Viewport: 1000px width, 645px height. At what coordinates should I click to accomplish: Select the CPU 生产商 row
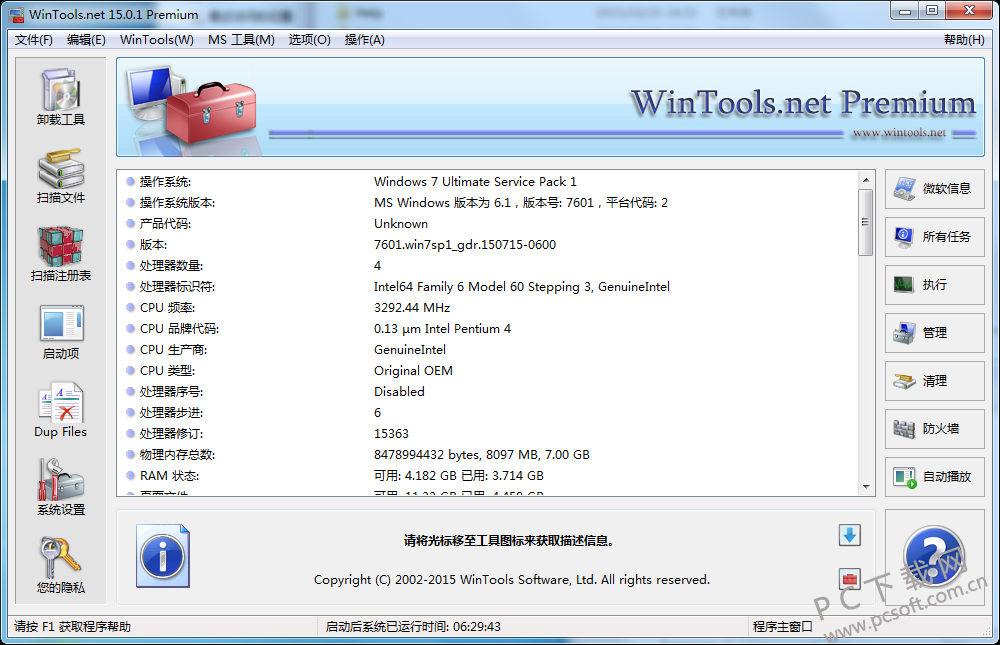488,350
